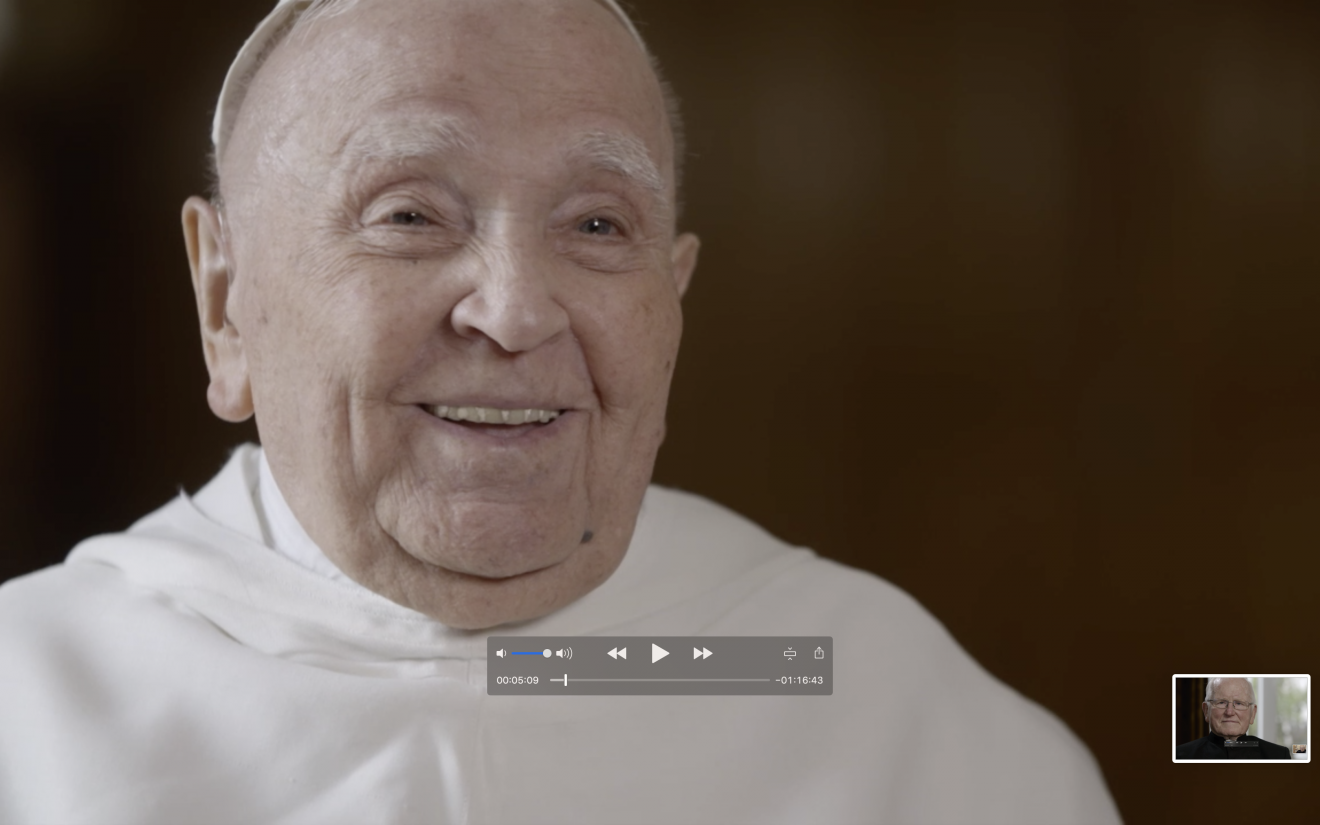Click the playhead marker on the timeline
The image size is (1320, 825).
pyautogui.click(x=565, y=680)
